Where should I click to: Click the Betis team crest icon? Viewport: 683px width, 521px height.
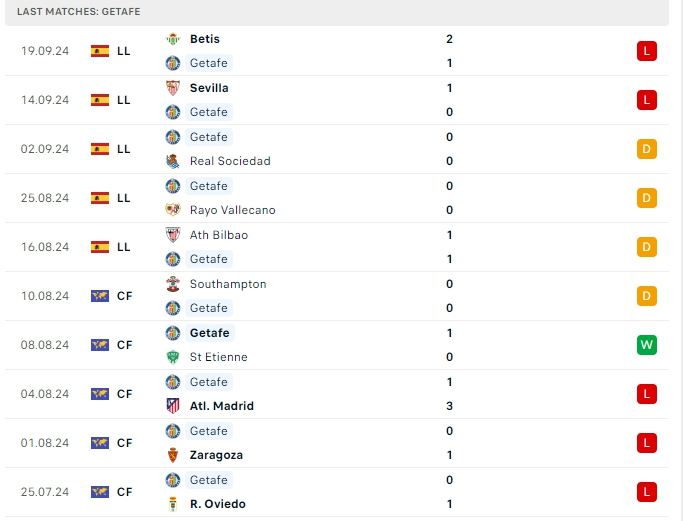(x=172, y=39)
